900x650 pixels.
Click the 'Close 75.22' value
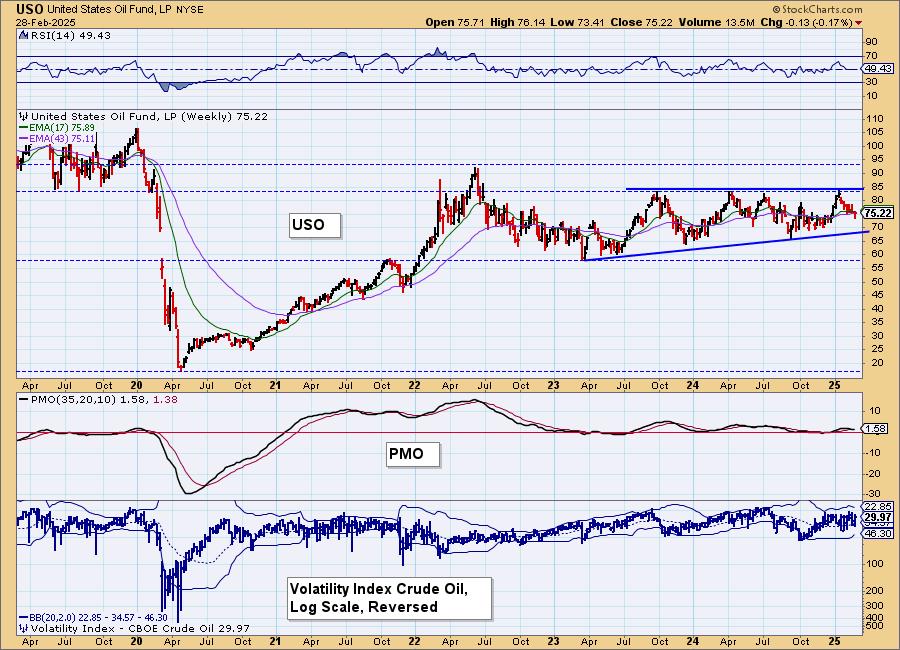click(641, 22)
